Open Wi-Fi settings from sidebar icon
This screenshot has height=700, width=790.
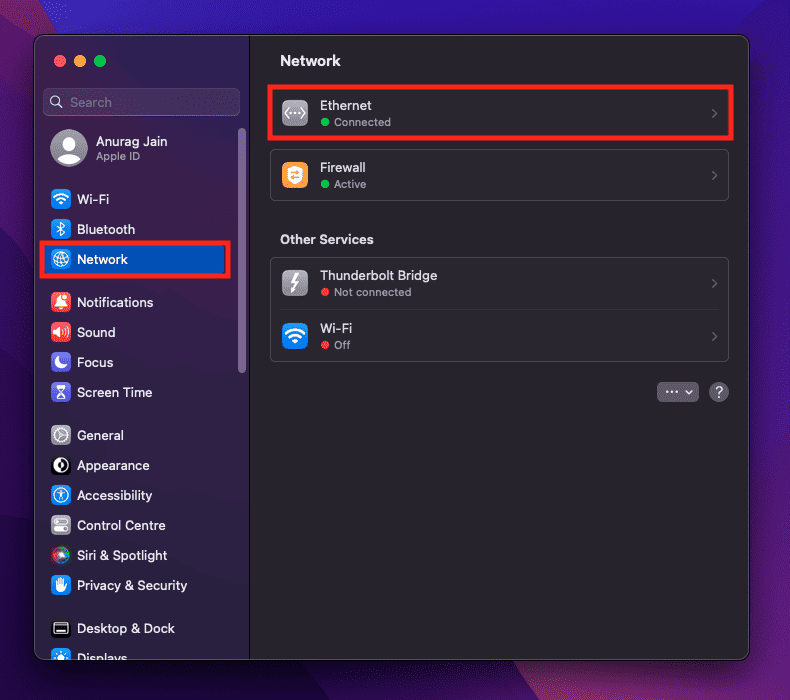pyautogui.click(x=60, y=199)
